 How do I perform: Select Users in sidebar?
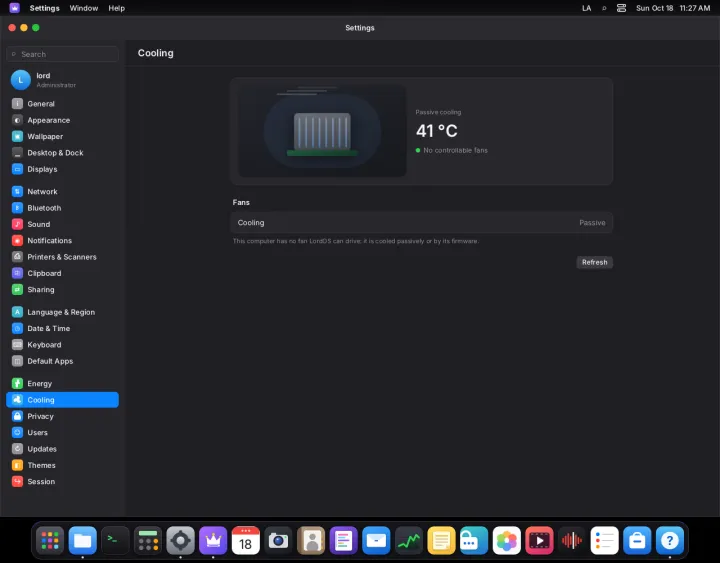62,433
